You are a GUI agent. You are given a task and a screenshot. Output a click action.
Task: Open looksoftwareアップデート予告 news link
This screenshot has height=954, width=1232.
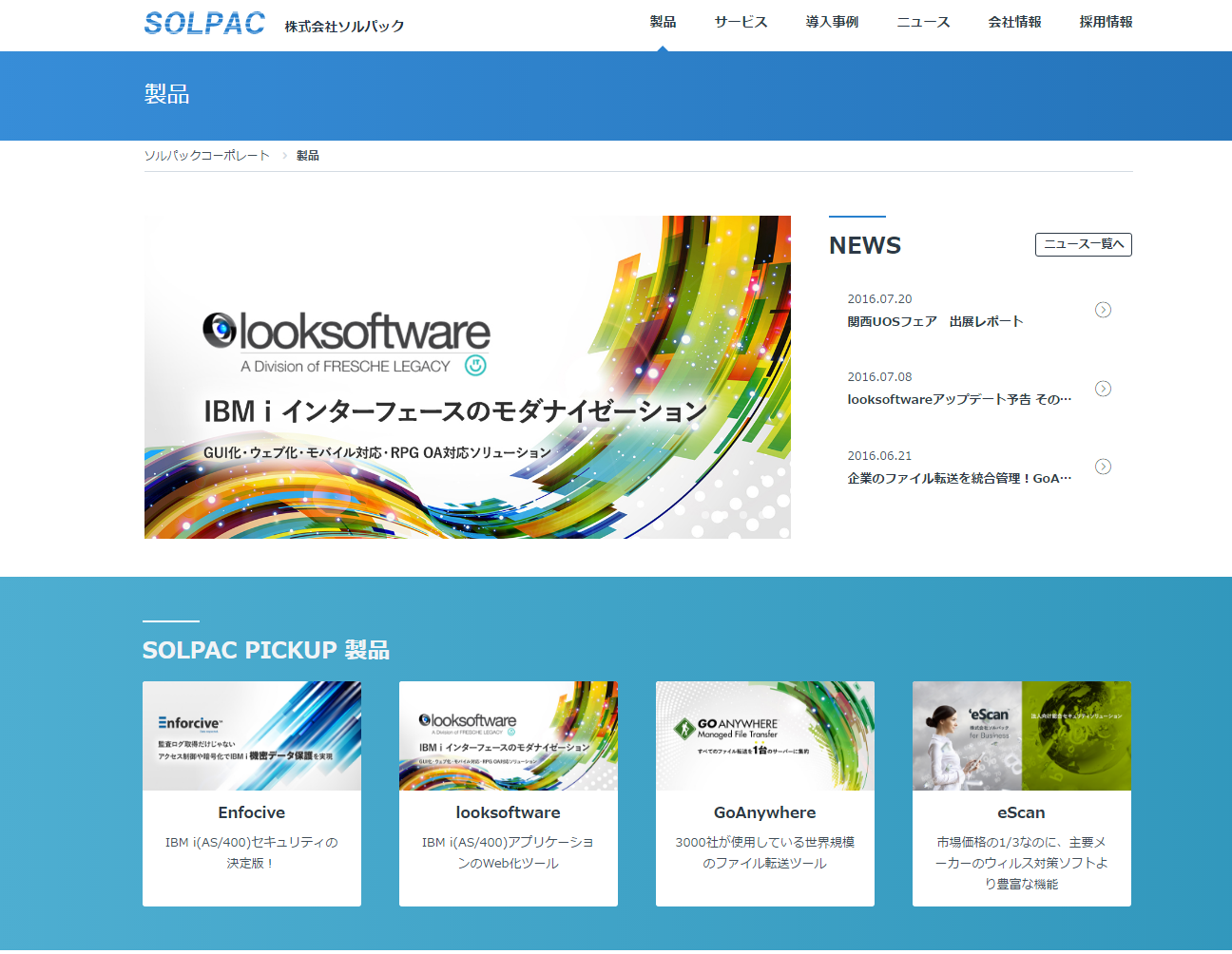(959, 399)
